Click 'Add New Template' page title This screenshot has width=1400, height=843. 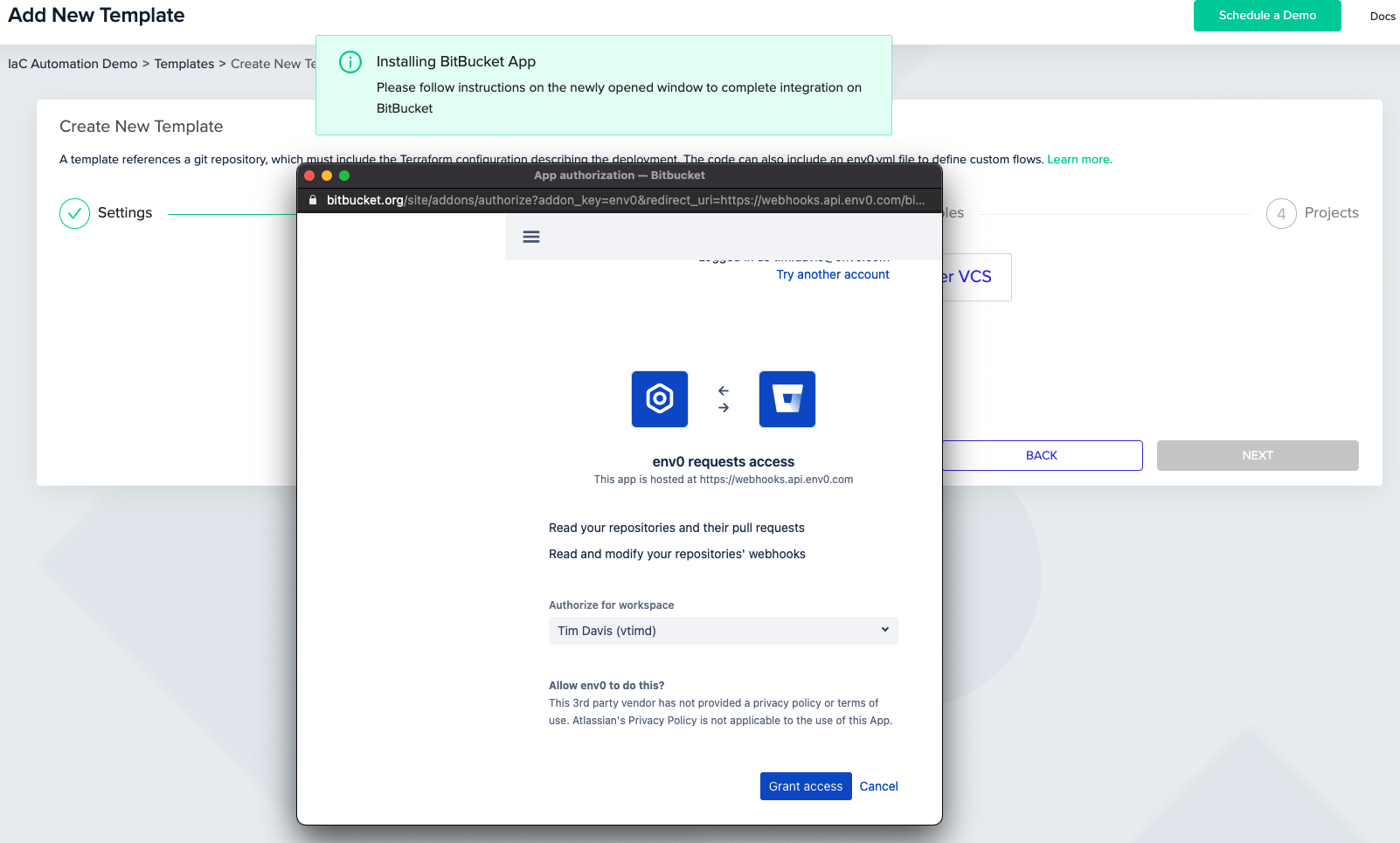96,15
